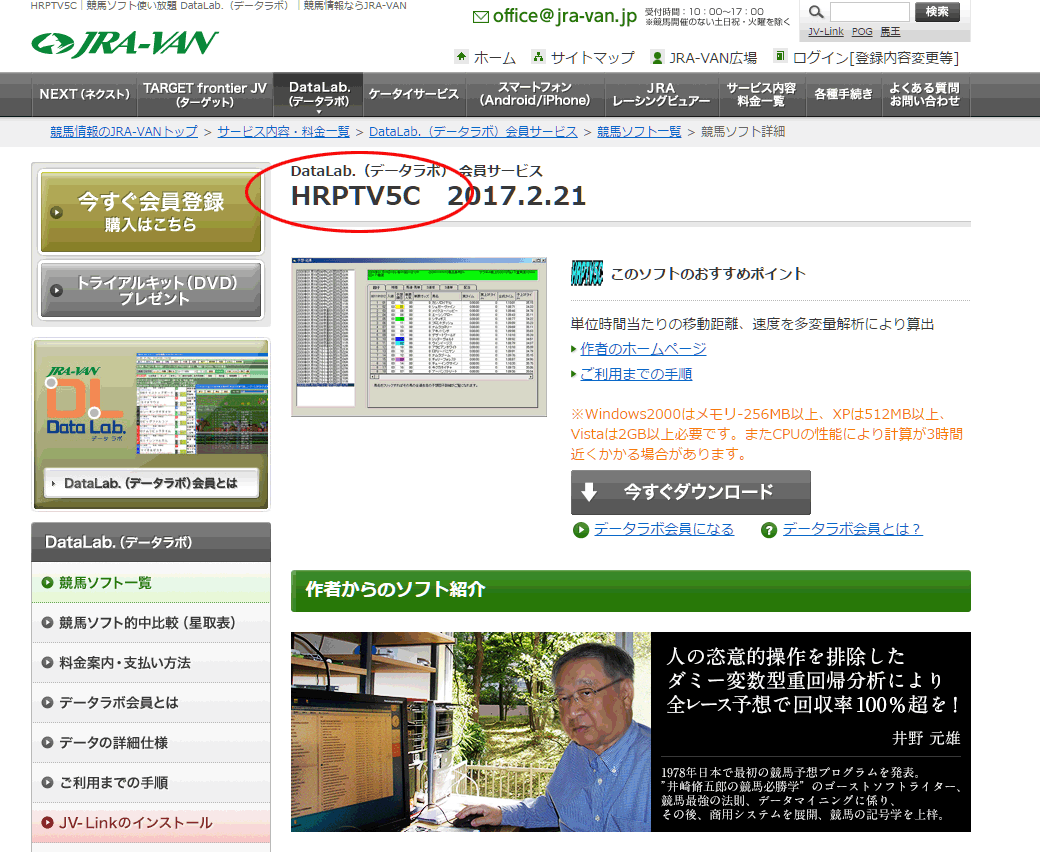Screen dimensions: 1040x852
Task: Click the down arrow on the download button
Action: pyautogui.click(x=589, y=491)
